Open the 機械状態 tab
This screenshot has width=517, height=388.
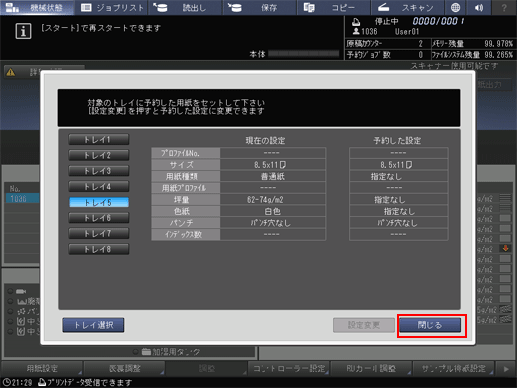[x=37, y=7]
